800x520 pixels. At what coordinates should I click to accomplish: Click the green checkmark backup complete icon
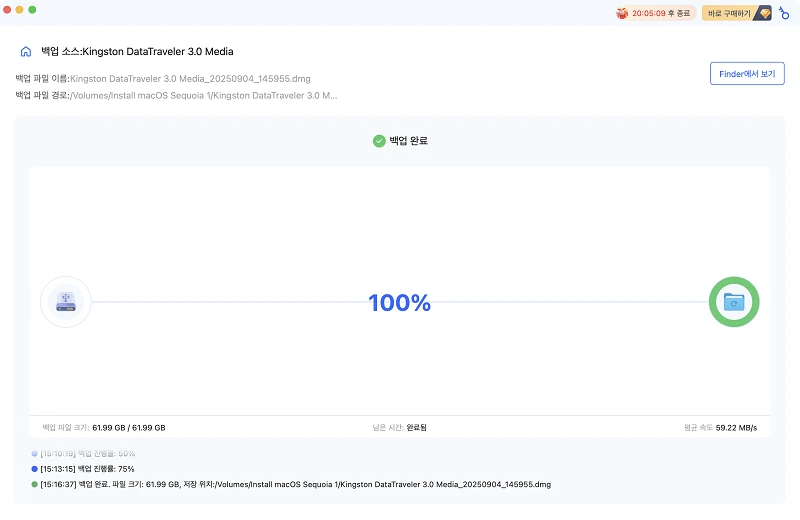[379, 141]
